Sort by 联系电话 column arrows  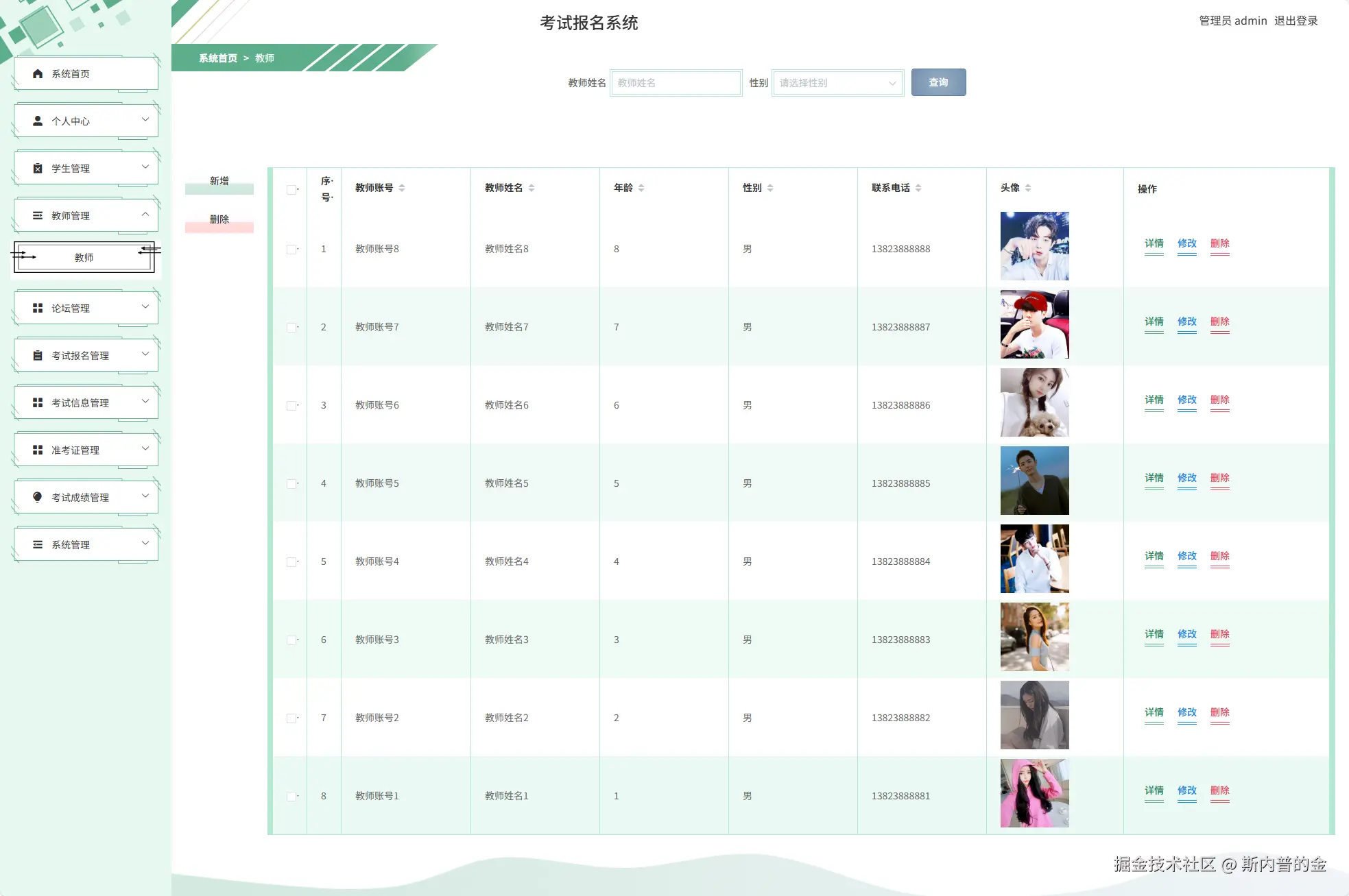tap(918, 188)
